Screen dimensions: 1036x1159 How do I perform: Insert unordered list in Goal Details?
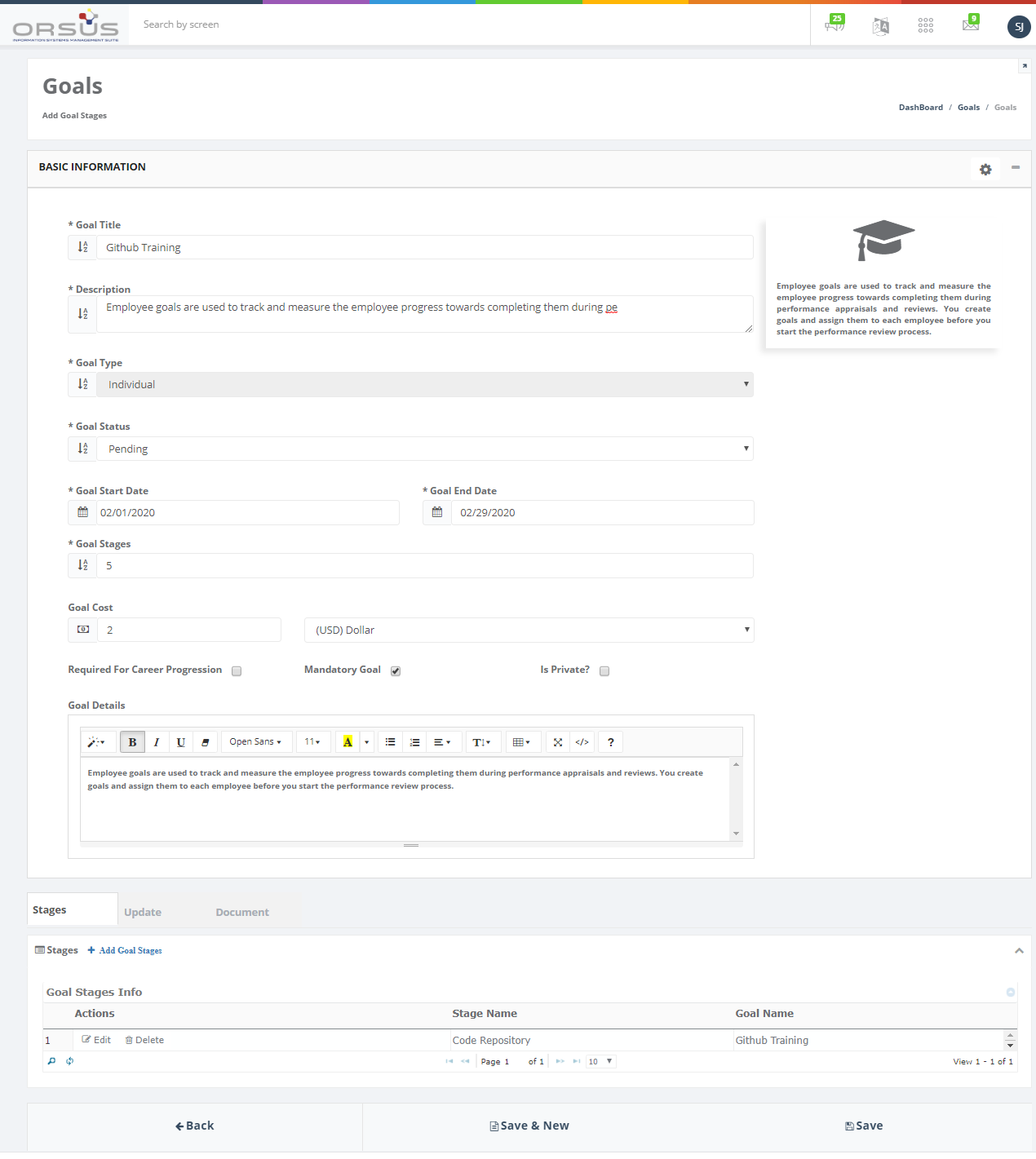[x=390, y=742]
